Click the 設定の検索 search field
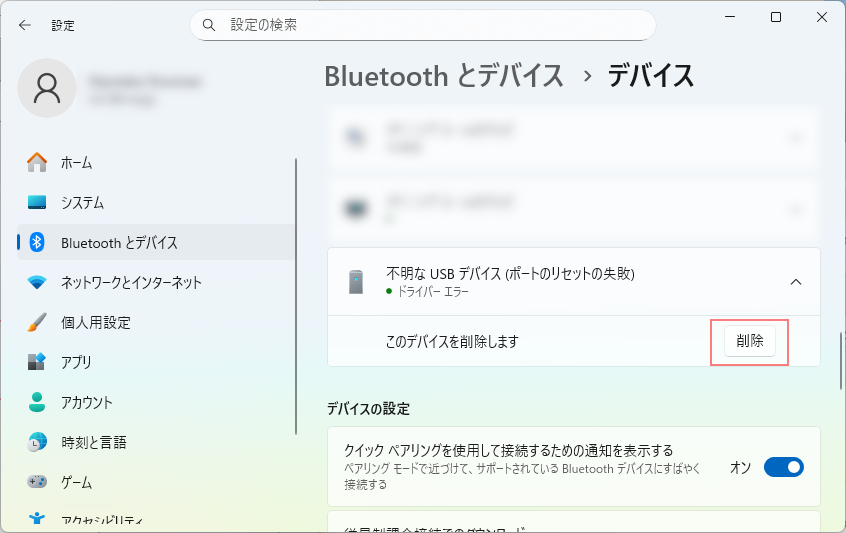Image resolution: width=846 pixels, height=533 pixels. point(430,24)
